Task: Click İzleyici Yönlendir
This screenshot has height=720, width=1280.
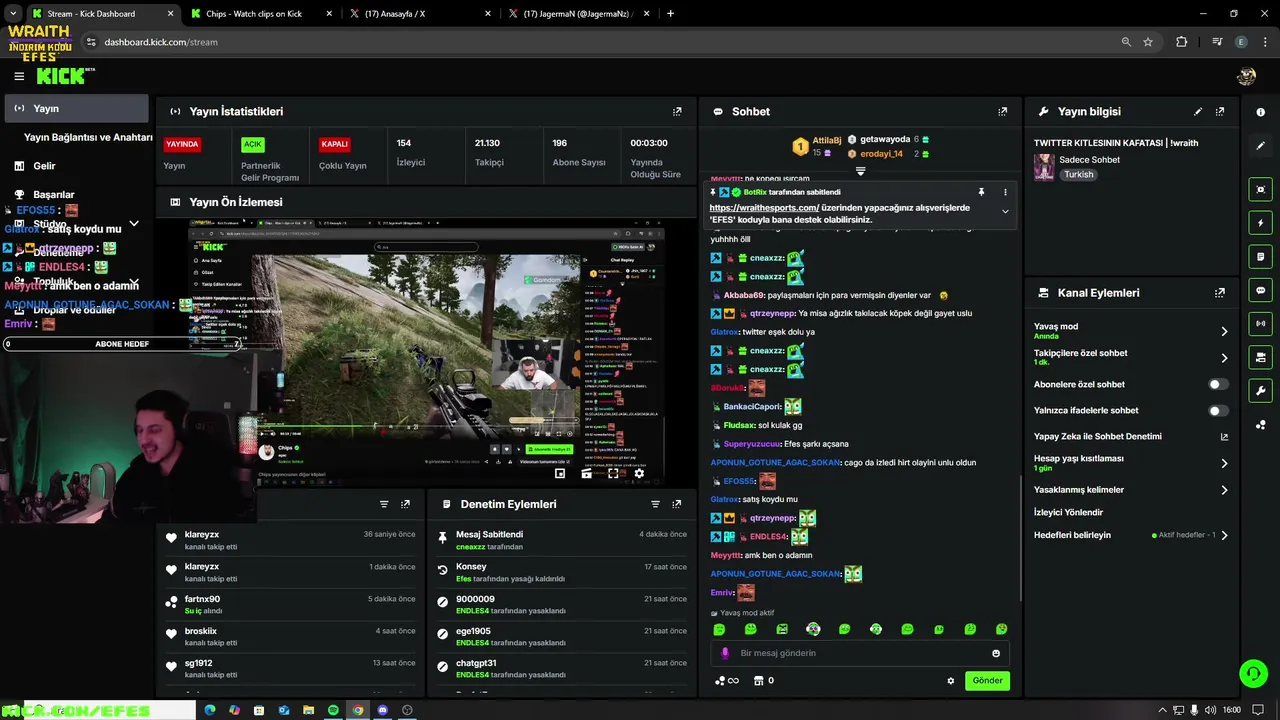Action: coord(1068,512)
